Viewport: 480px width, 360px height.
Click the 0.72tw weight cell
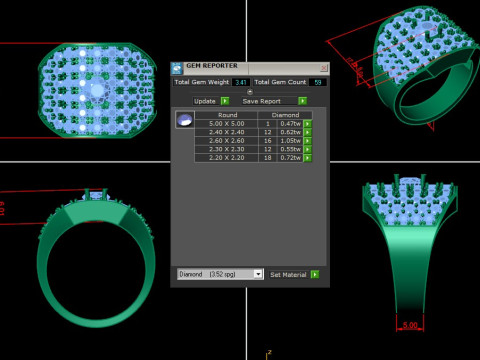click(290, 158)
